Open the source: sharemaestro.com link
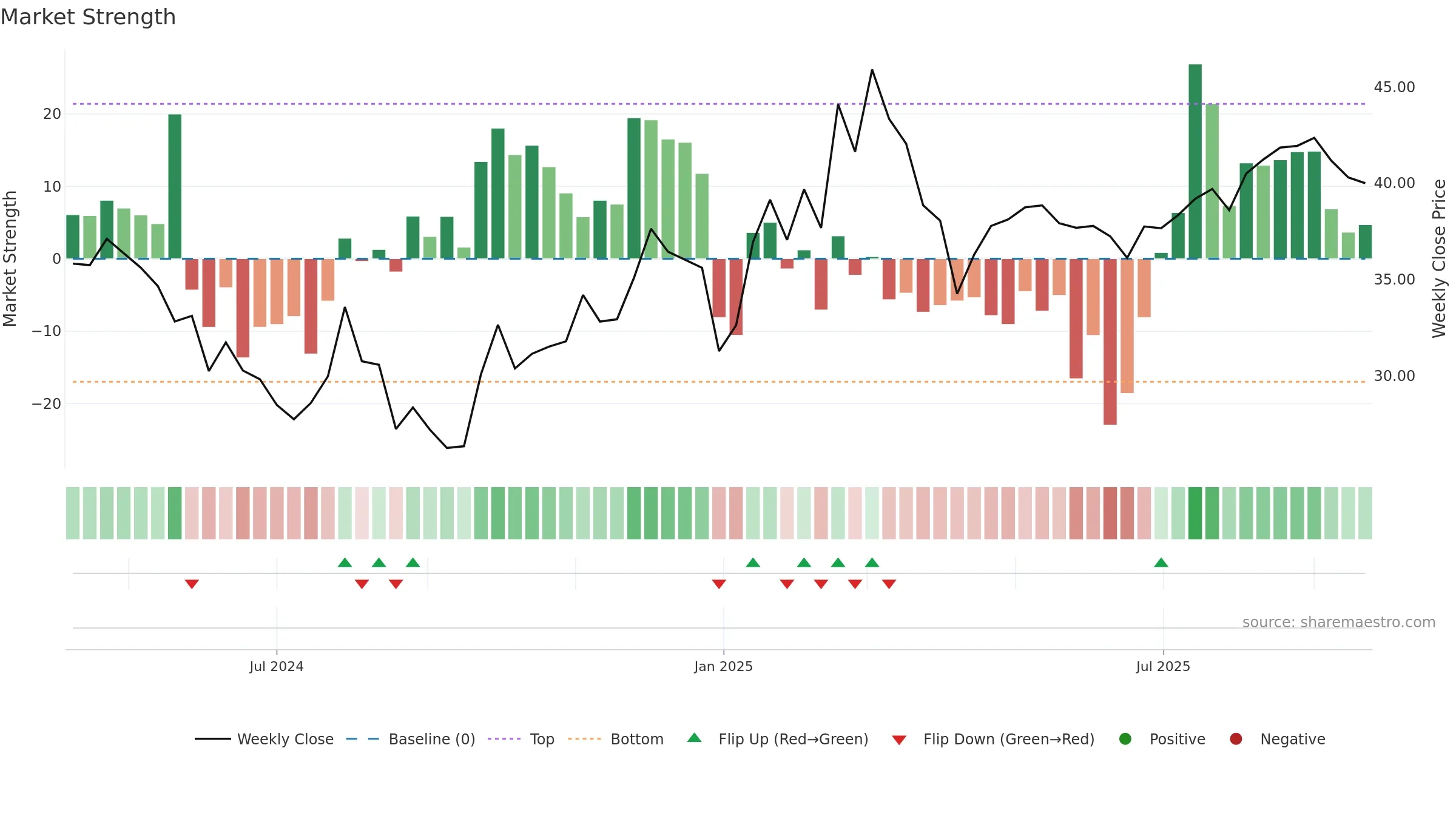This screenshot has height=819, width=1456. click(1339, 622)
